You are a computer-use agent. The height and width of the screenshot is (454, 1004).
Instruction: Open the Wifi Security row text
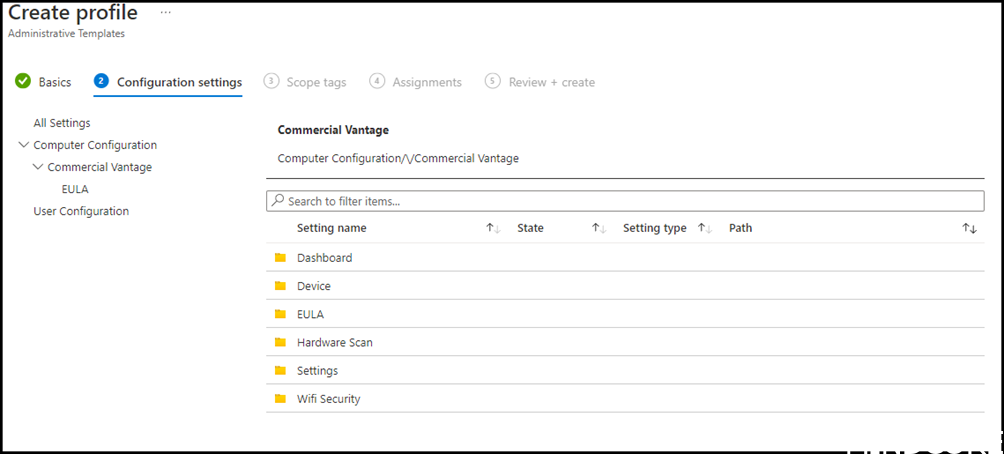click(328, 399)
